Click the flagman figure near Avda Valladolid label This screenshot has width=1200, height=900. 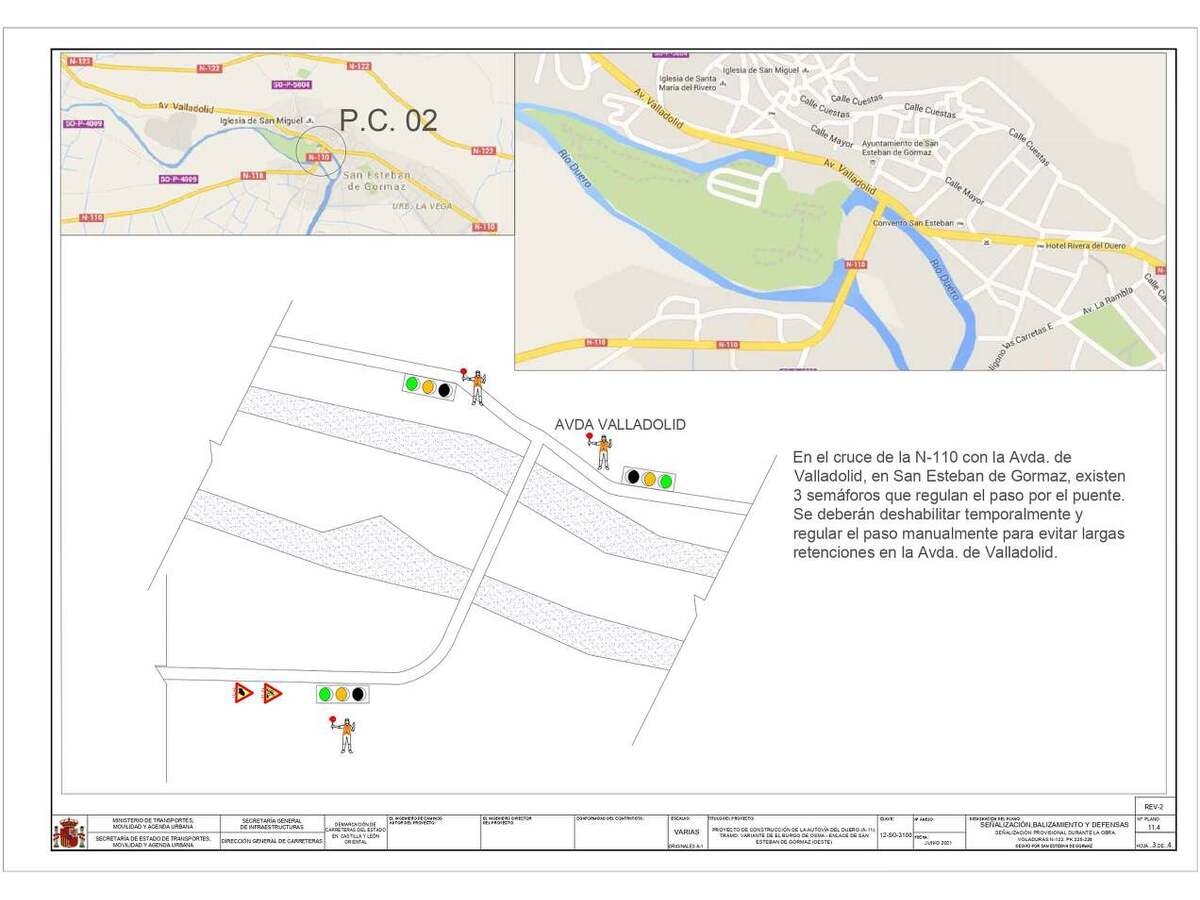[x=602, y=451]
